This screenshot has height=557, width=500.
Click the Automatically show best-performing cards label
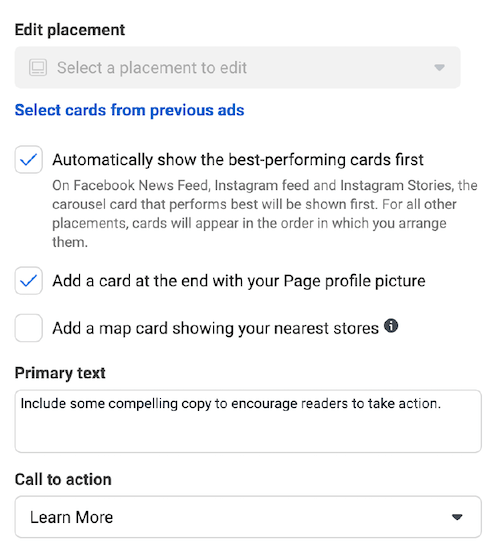point(238,160)
